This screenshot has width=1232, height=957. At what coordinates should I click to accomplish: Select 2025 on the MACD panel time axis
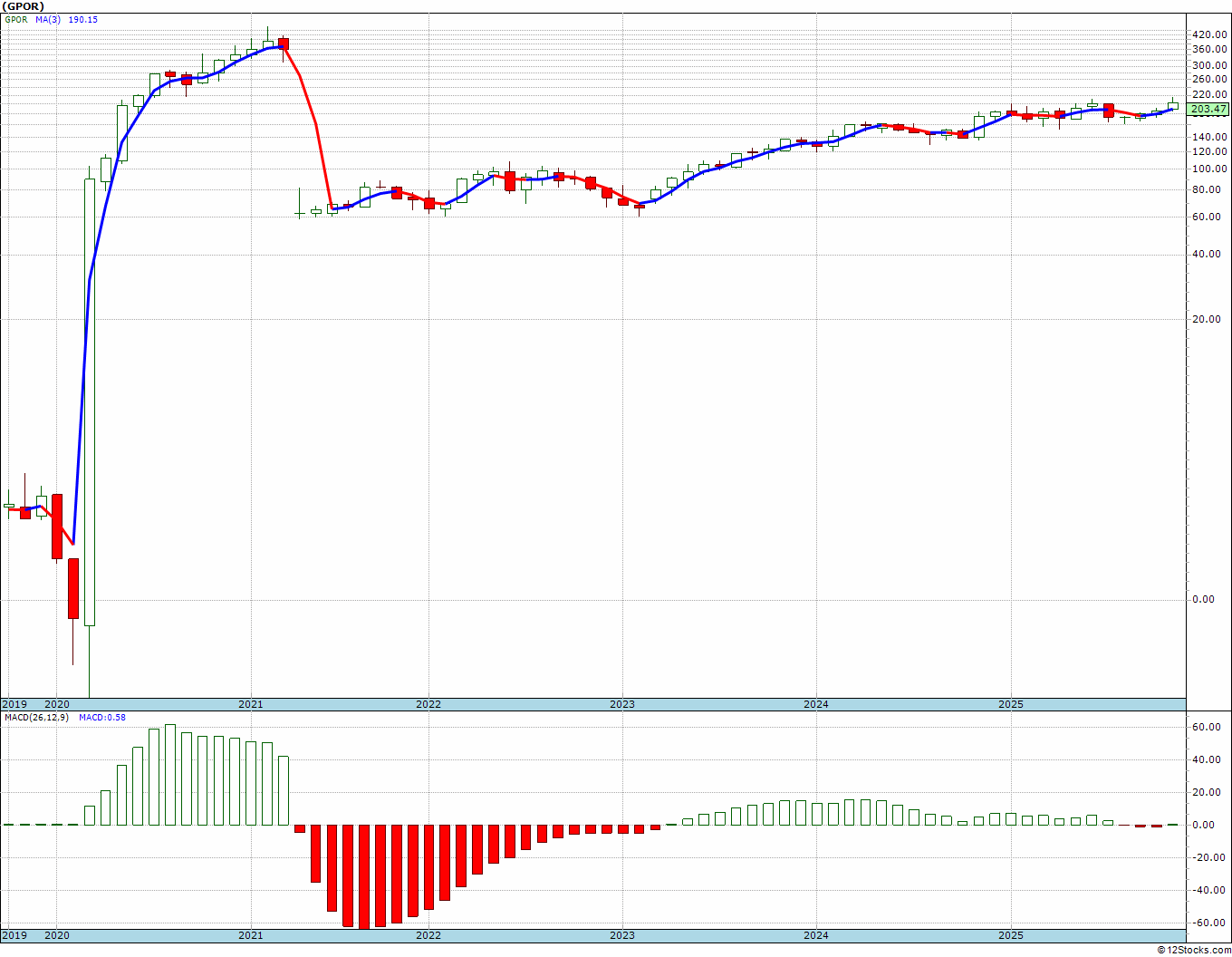(1011, 935)
